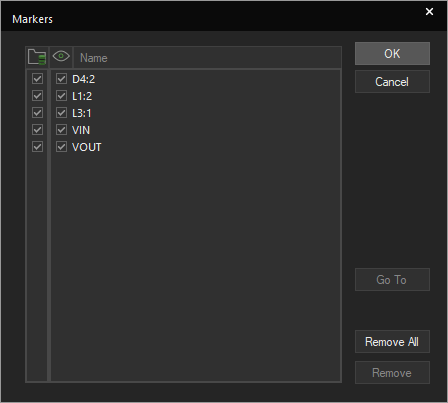The height and width of the screenshot is (403, 448).
Task: Uncheck the save checkbox for VIN
Action: coord(37,130)
